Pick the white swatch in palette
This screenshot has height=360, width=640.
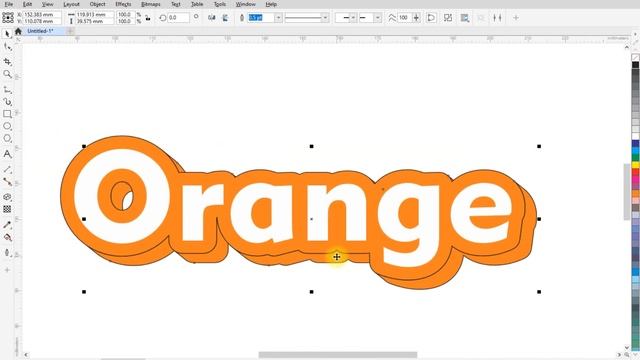pos(635,136)
